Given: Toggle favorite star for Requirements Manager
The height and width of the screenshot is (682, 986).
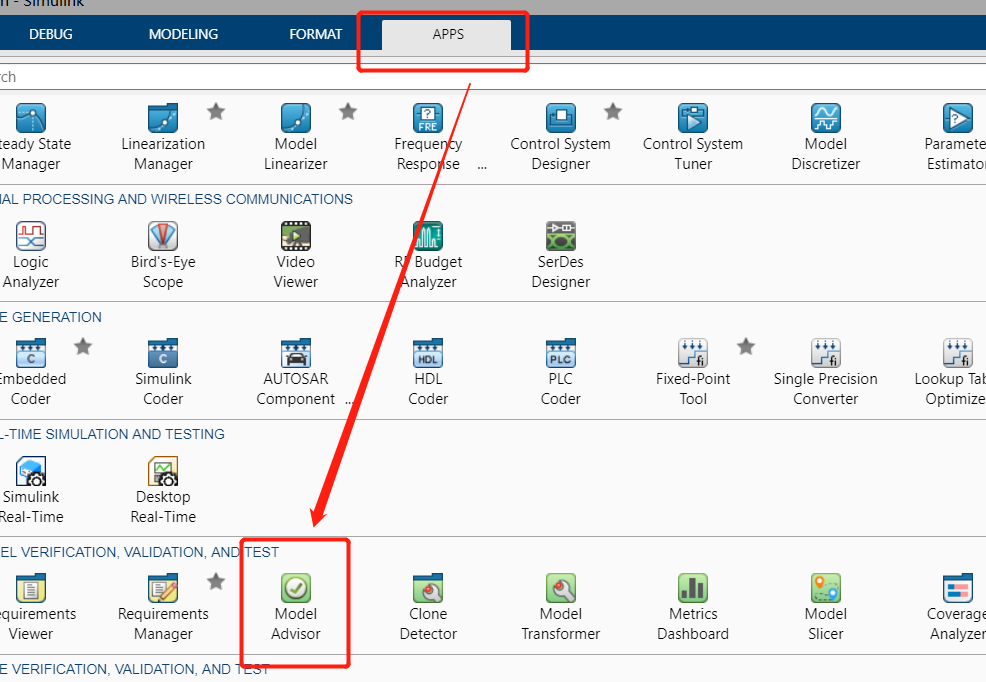Looking at the screenshot, I should pos(216,581).
